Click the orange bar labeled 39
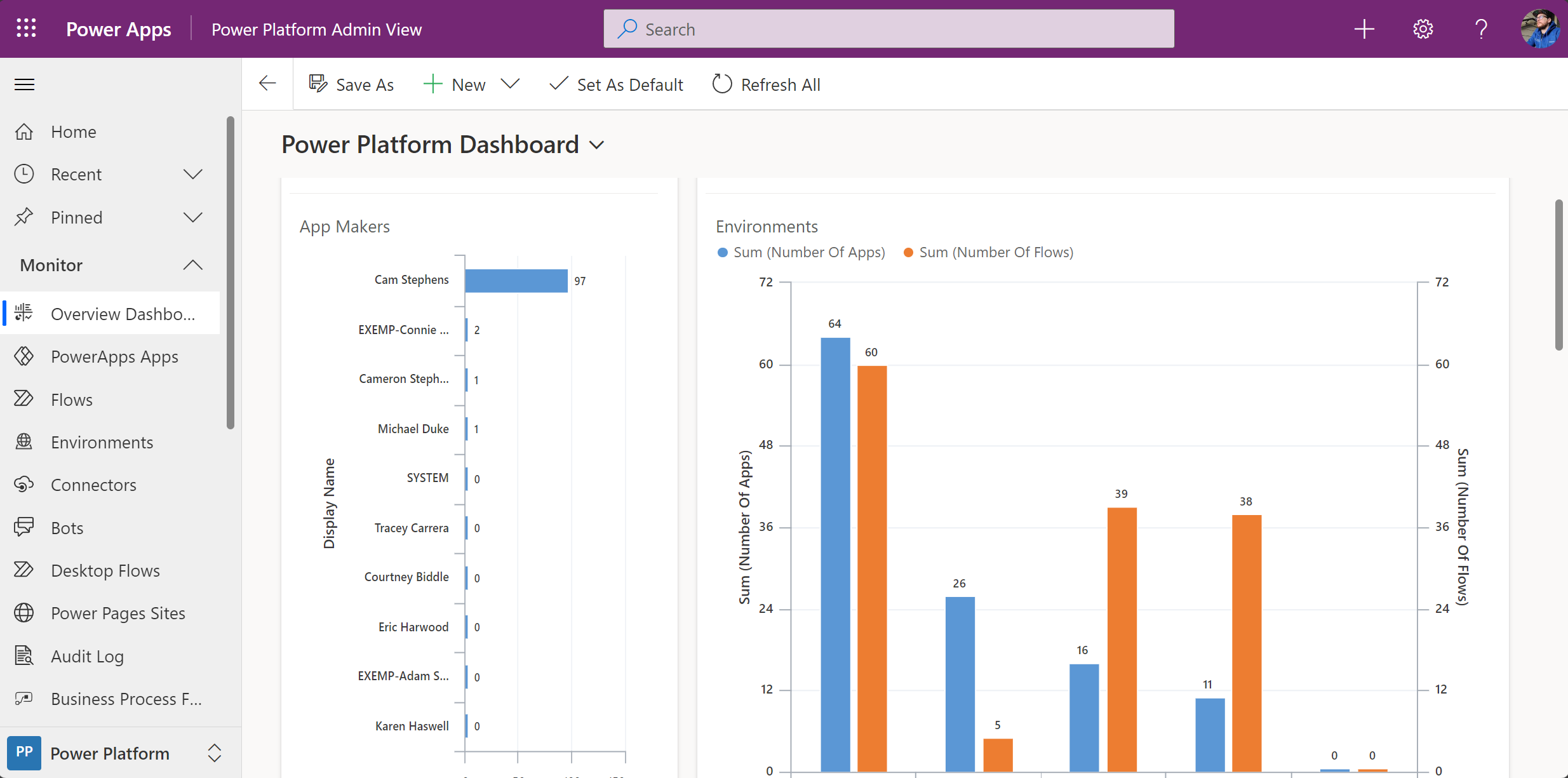 point(1122,640)
